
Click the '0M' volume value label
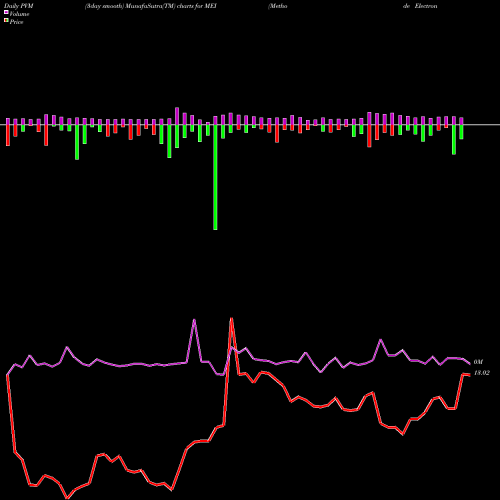click(478, 362)
